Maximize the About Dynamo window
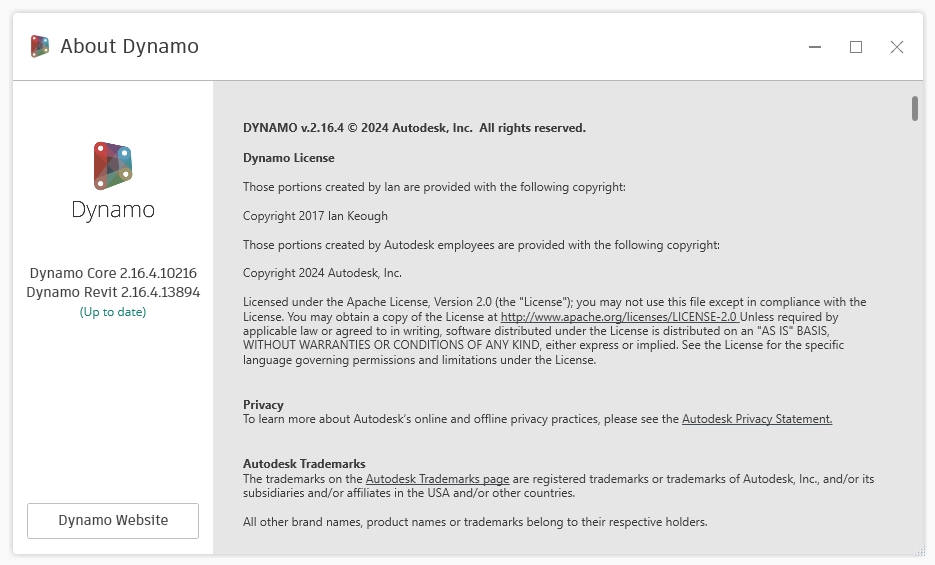Screen dimensions: 935x565 click(856, 47)
